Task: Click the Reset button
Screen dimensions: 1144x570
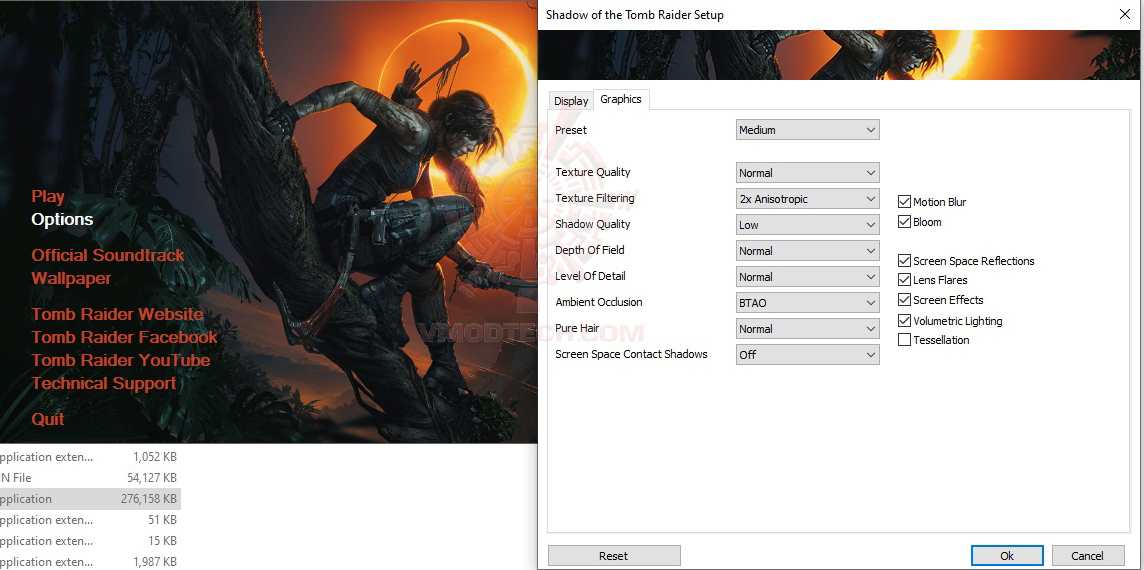Action: click(x=614, y=556)
